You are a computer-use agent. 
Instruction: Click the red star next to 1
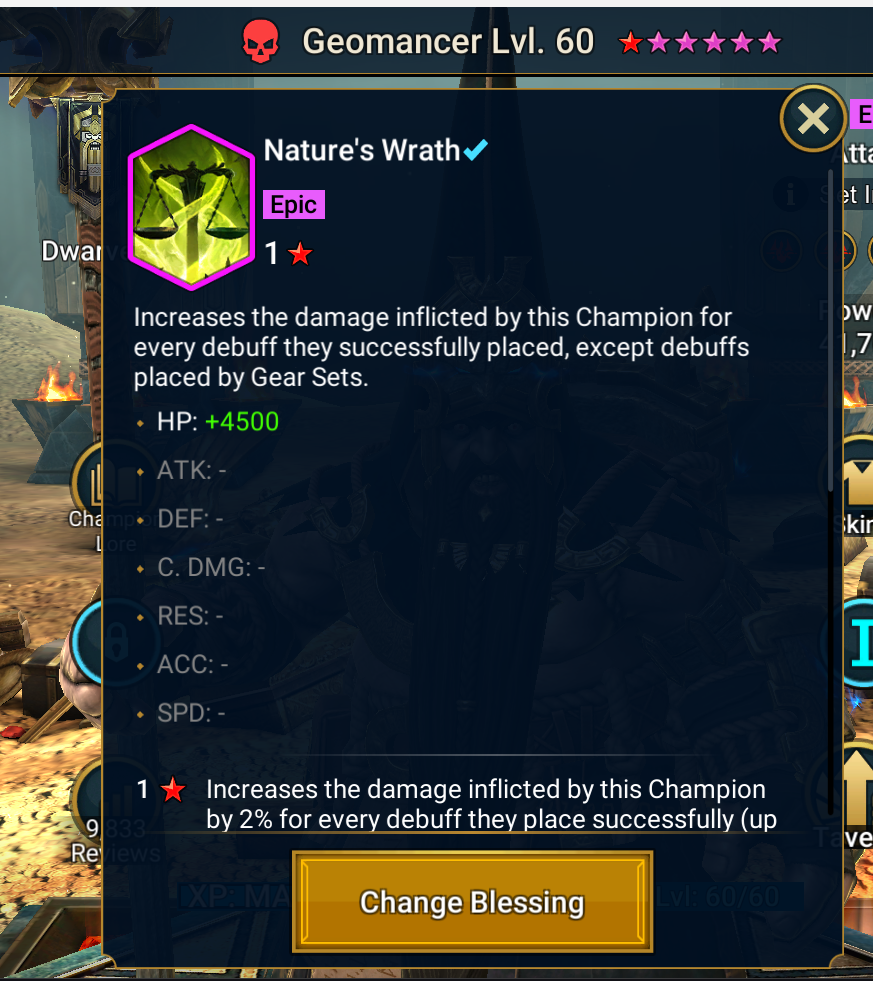click(300, 253)
